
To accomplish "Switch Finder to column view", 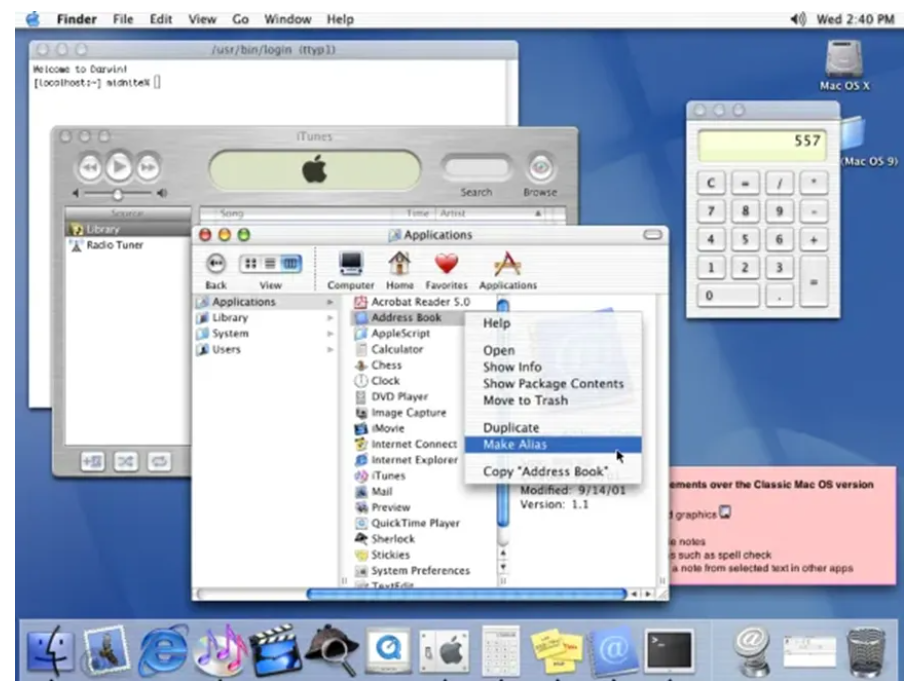I will coord(290,264).
